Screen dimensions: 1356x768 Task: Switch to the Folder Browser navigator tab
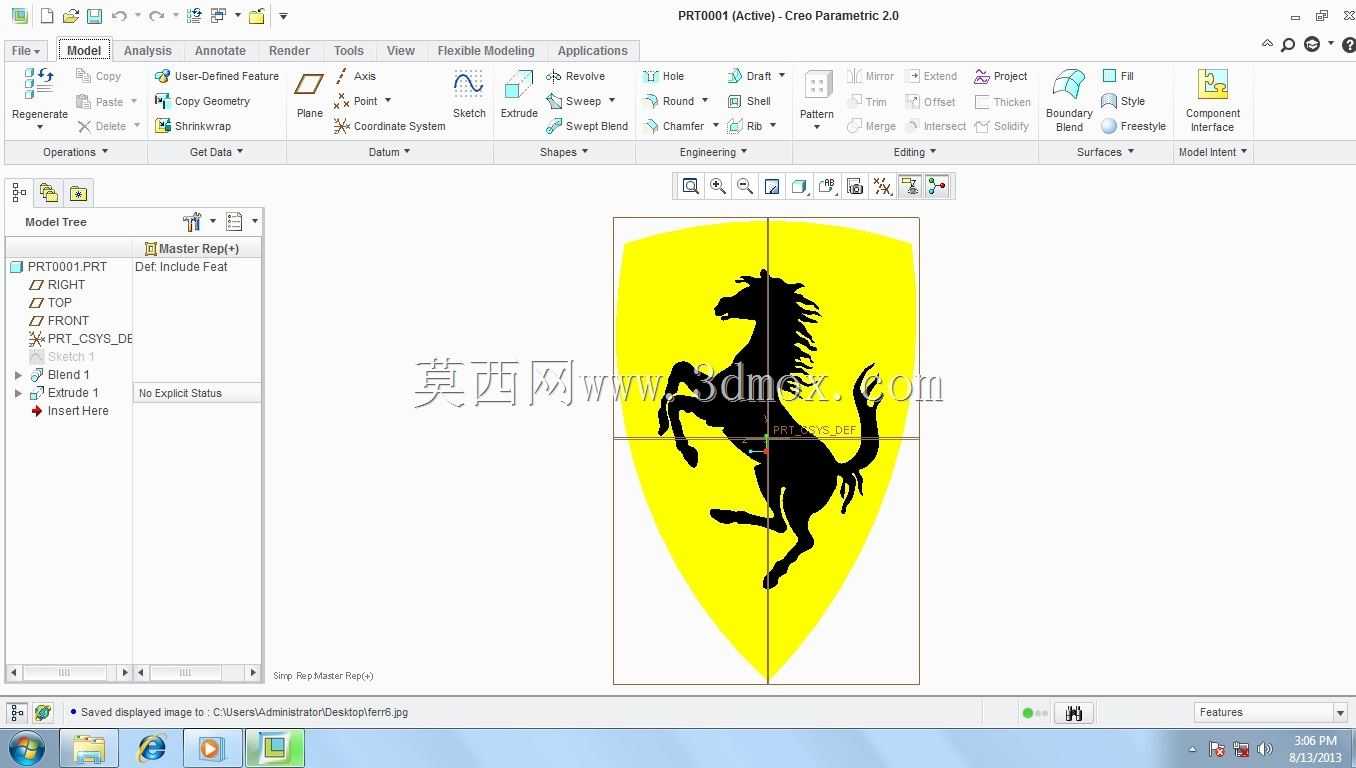coord(48,193)
